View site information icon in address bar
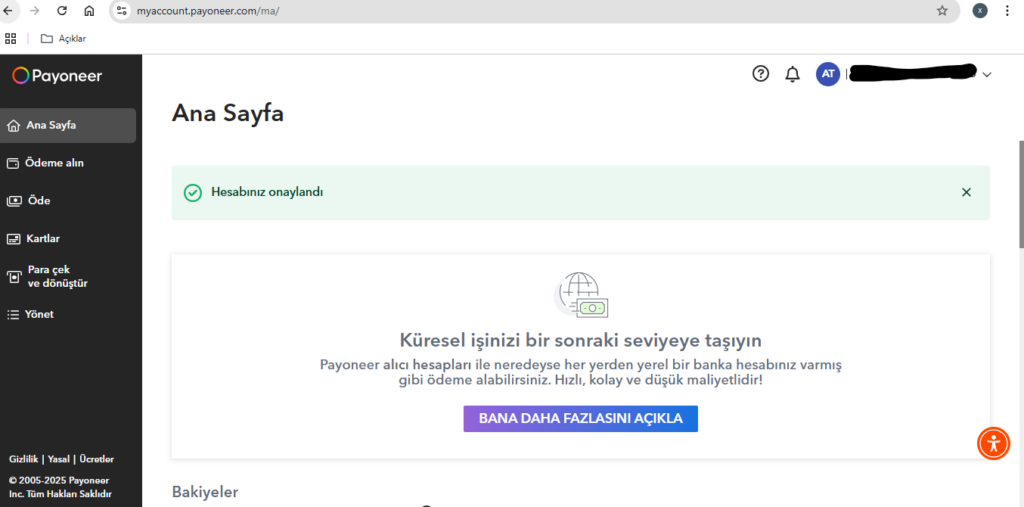This screenshot has width=1024, height=507. (121, 10)
